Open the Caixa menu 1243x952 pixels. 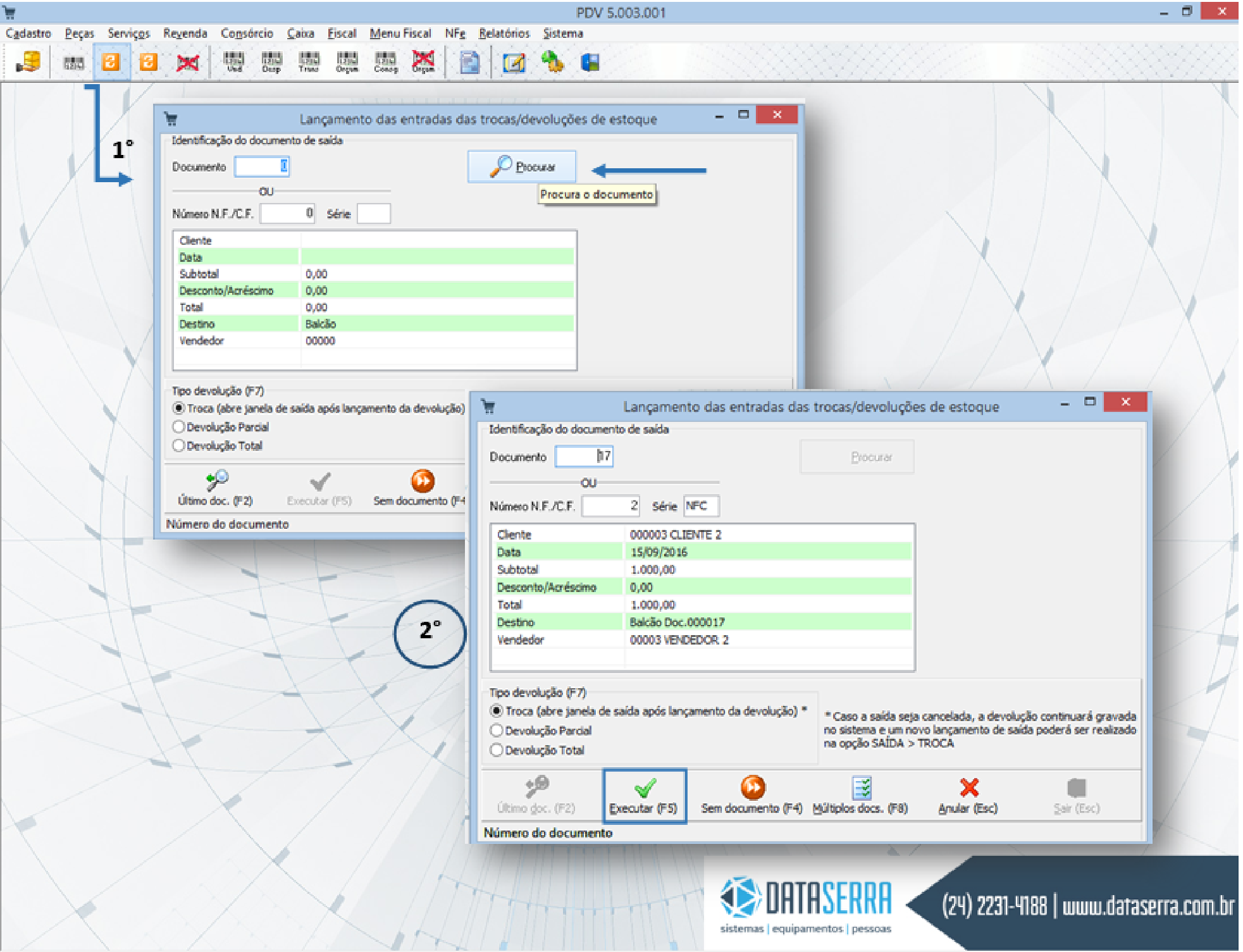tap(300, 34)
